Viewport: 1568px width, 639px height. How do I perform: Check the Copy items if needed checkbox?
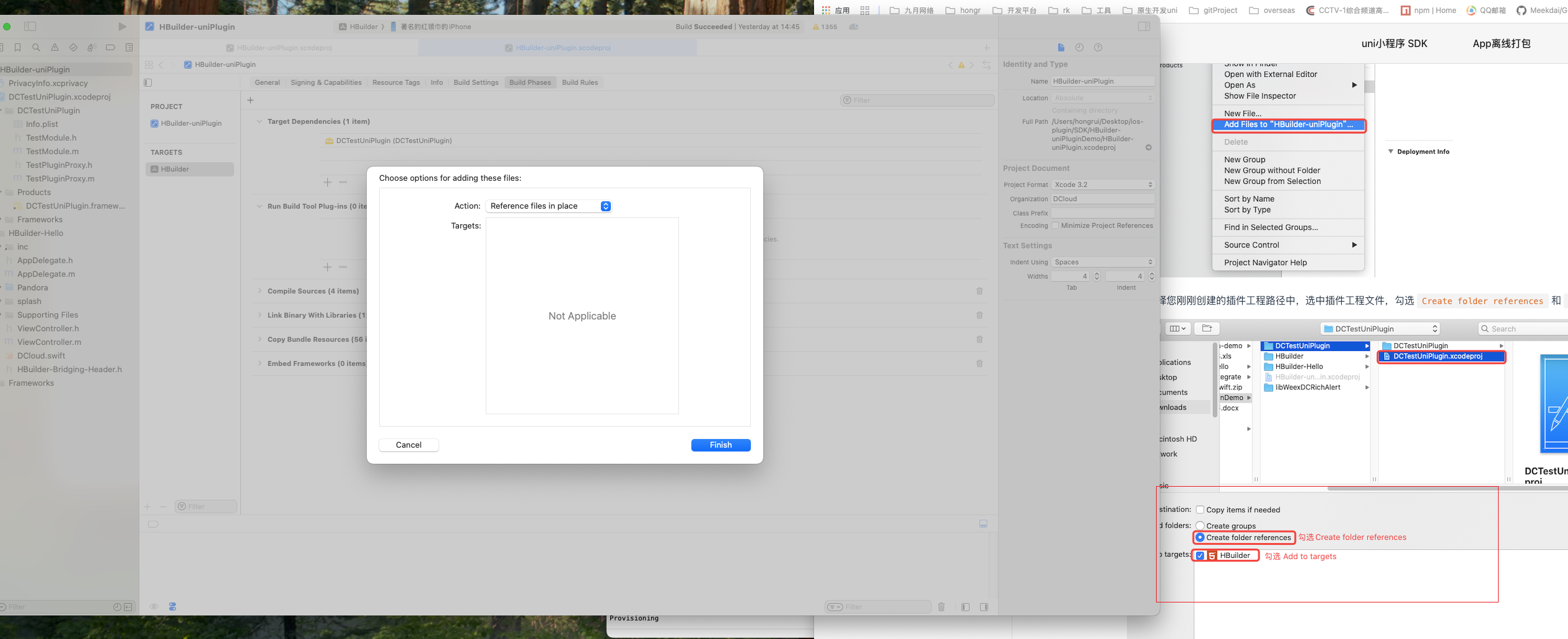click(1200, 510)
